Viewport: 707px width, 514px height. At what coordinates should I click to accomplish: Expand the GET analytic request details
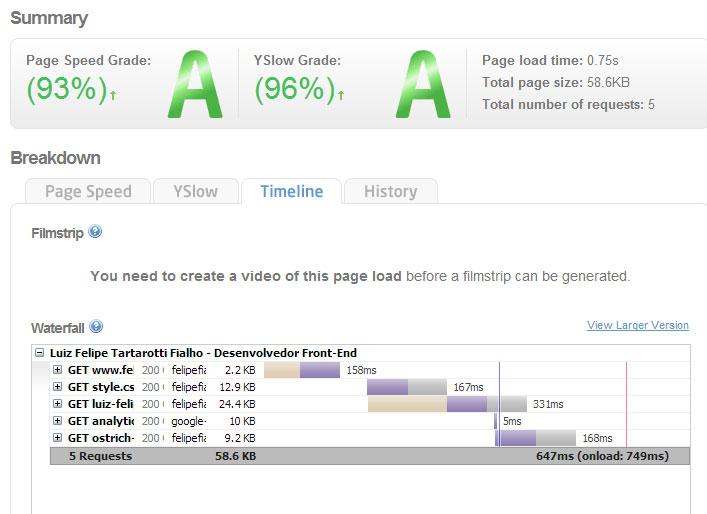(57, 421)
